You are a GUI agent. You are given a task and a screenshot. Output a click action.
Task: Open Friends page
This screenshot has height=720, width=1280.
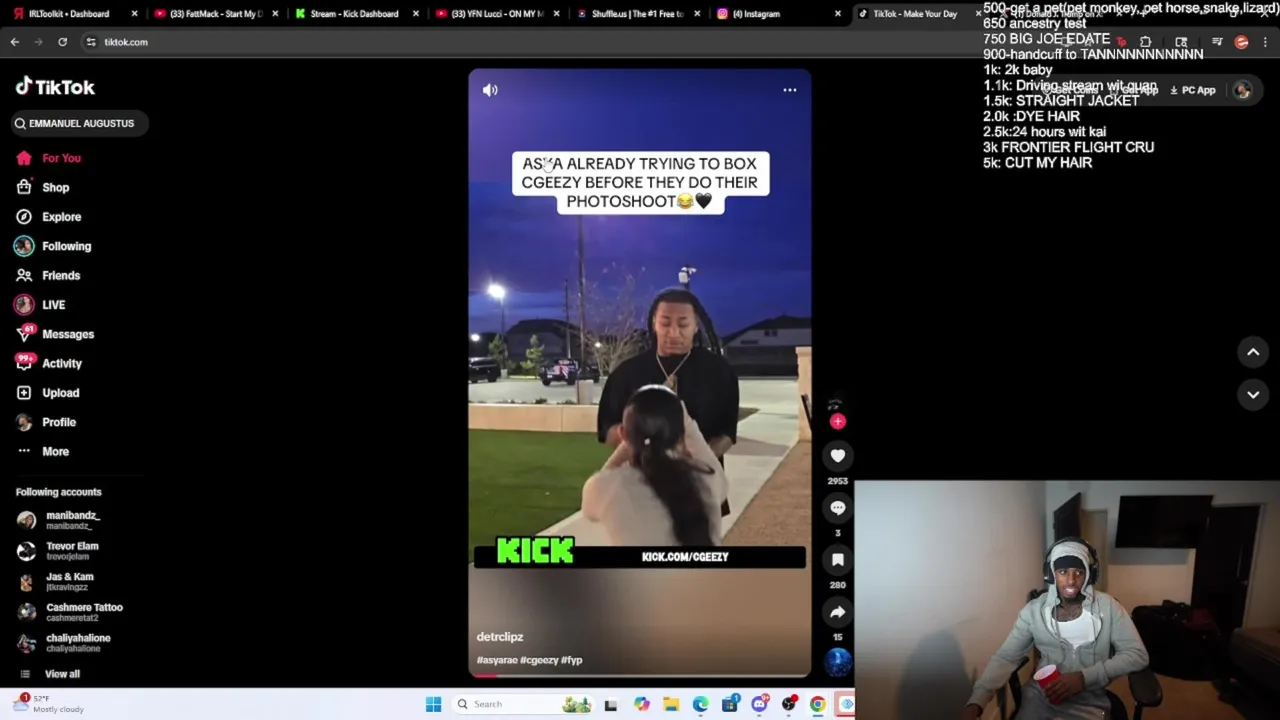pos(48,275)
